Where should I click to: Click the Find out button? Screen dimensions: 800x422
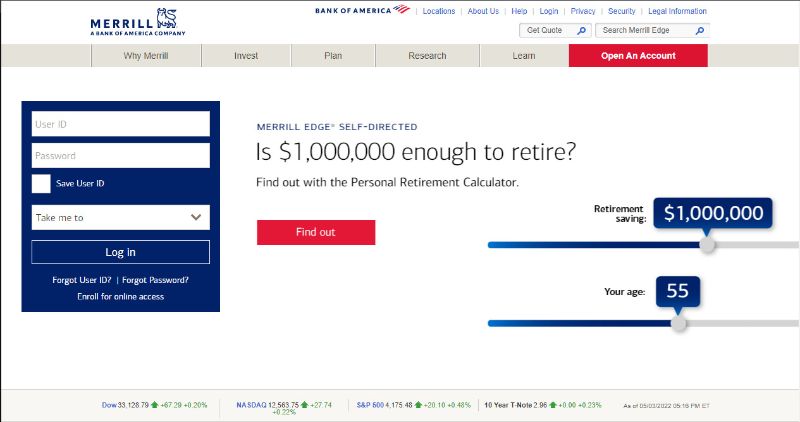(x=316, y=232)
